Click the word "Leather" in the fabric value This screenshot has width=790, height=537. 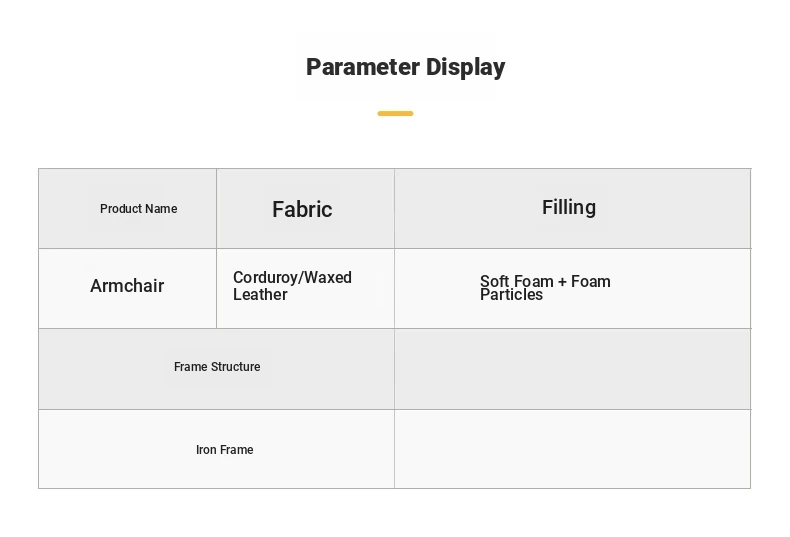[x=260, y=295]
